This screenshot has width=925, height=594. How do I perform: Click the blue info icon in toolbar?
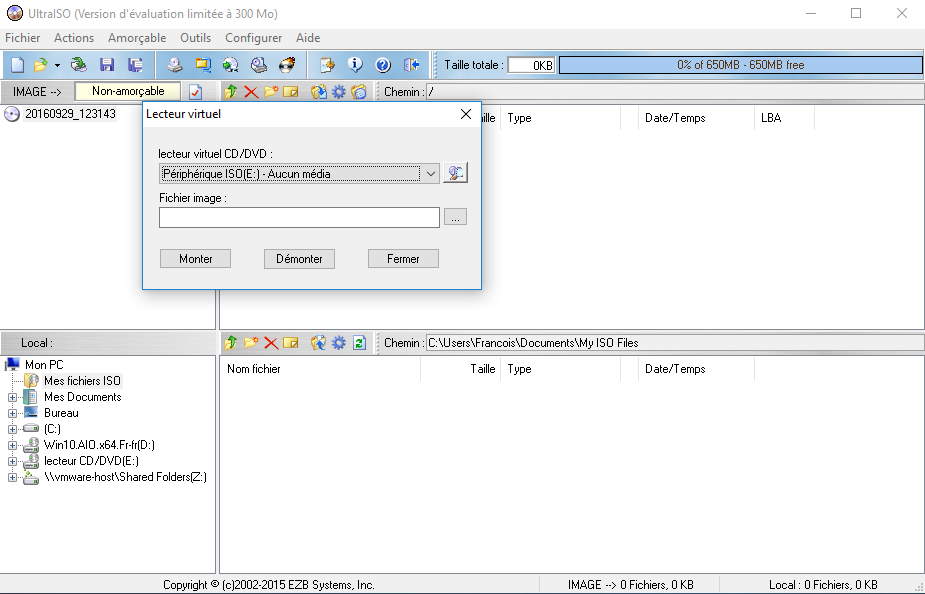pos(355,65)
